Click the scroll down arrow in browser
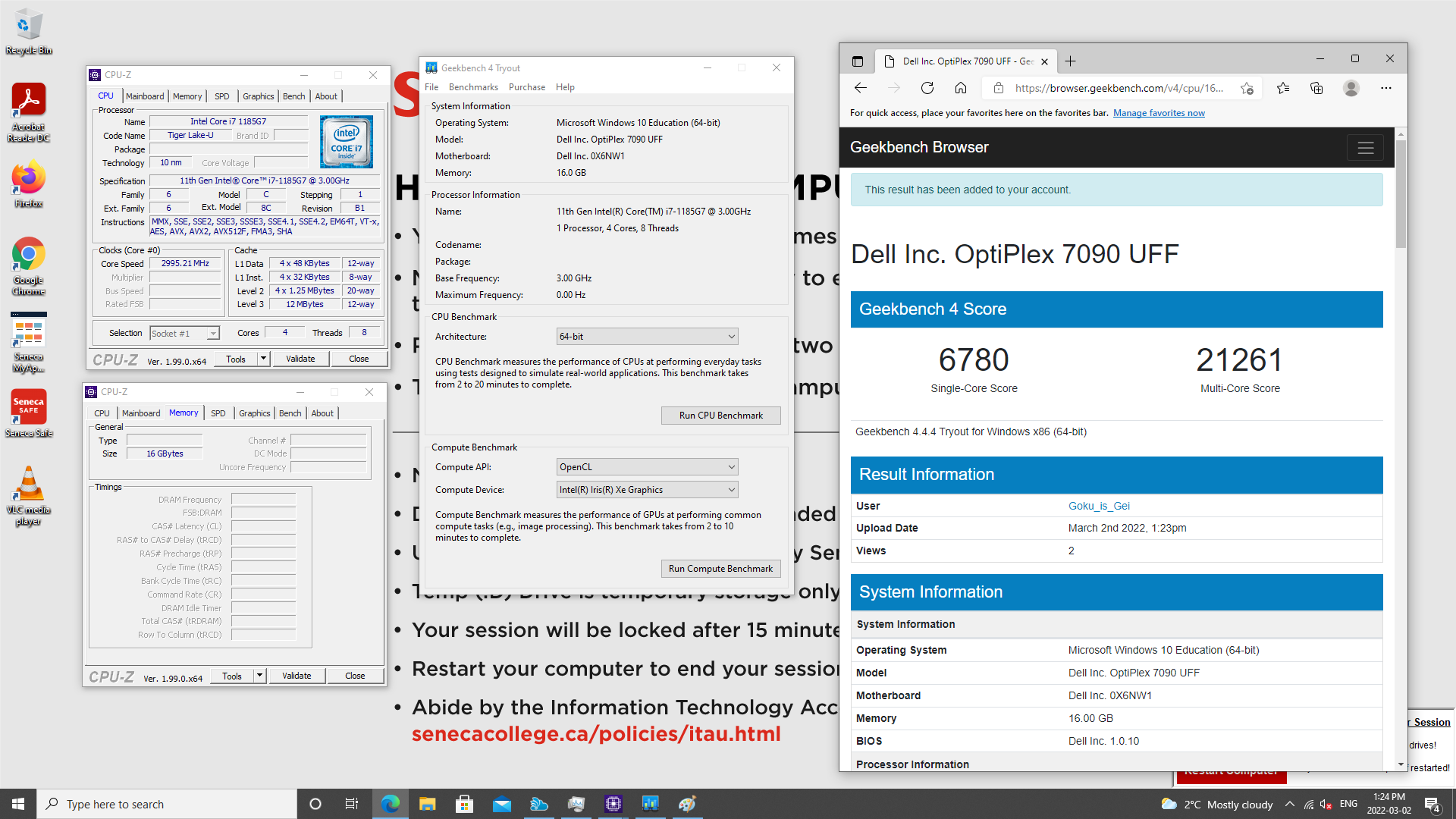The image size is (1456, 819). coord(1401,764)
